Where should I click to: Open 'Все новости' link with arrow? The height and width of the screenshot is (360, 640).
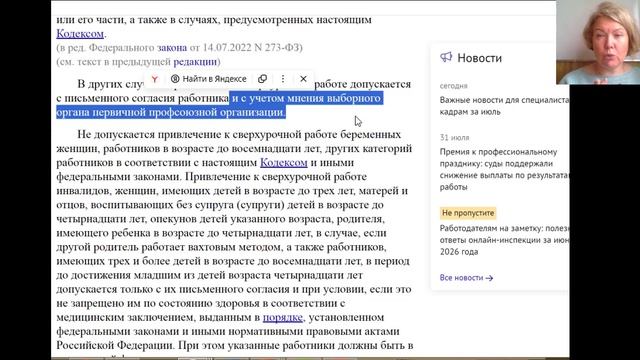pos(467,278)
